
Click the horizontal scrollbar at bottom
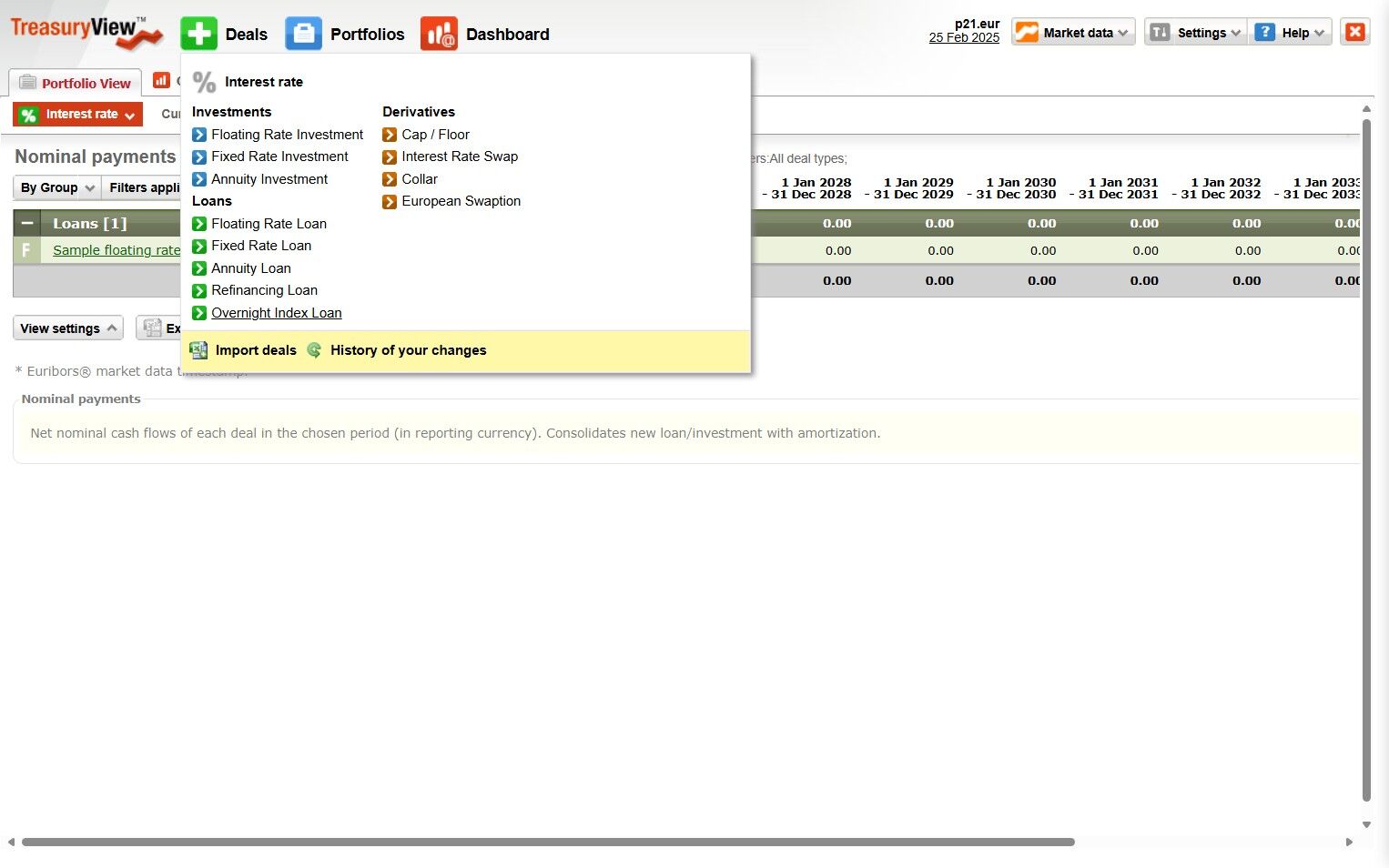coord(548,842)
